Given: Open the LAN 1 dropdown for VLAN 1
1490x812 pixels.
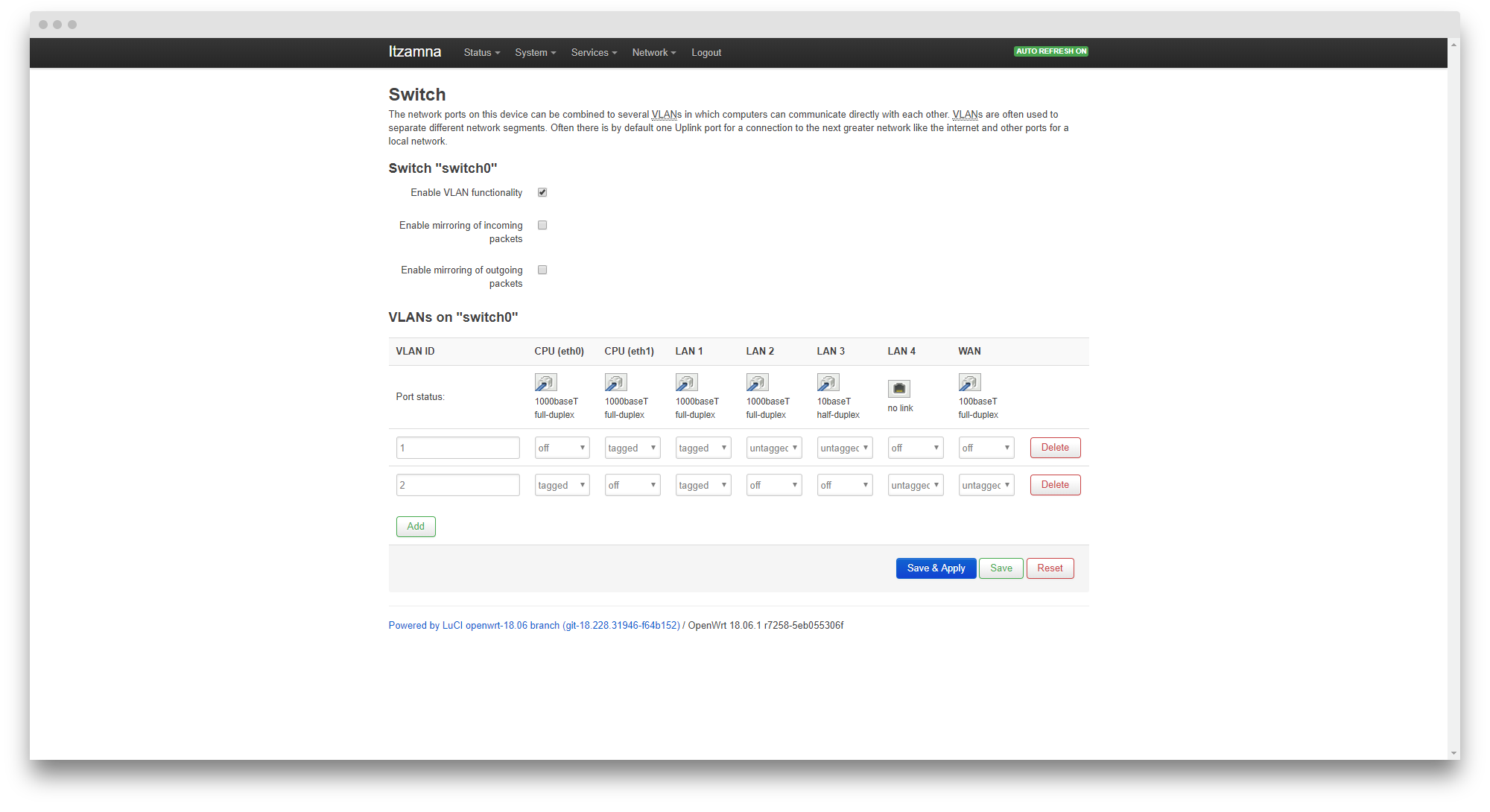Looking at the screenshot, I should [x=703, y=447].
